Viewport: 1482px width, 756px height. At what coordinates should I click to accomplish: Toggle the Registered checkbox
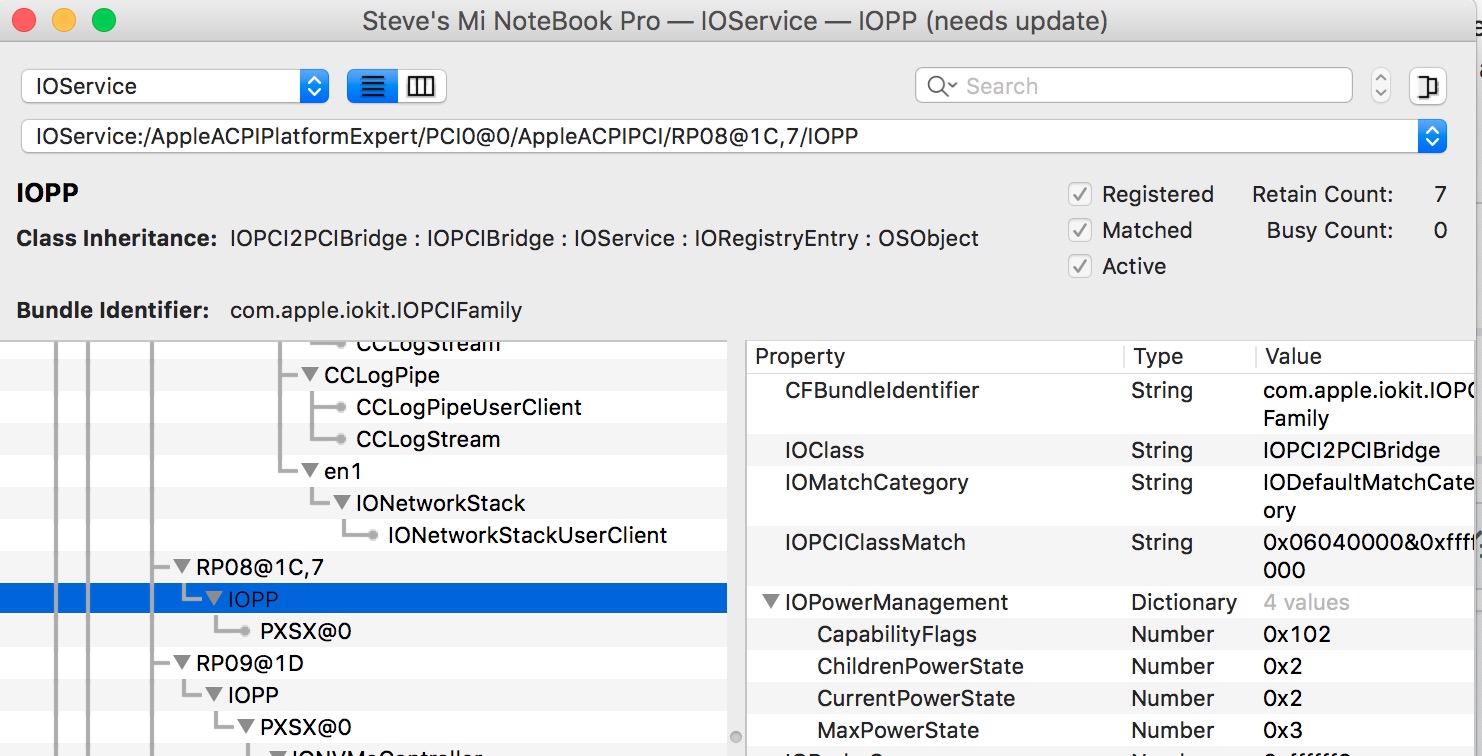pyautogui.click(x=1080, y=194)
